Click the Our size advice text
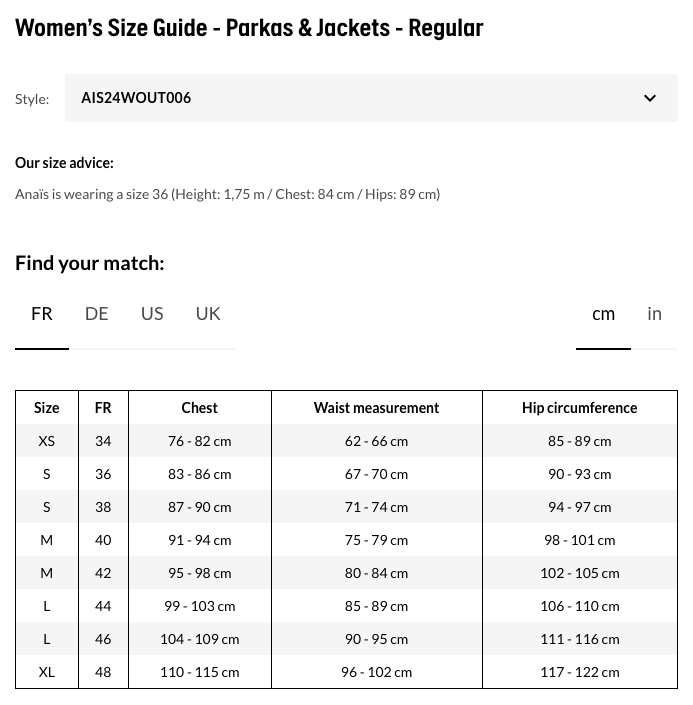The image size is (693, 705). [x=64, y=163]
